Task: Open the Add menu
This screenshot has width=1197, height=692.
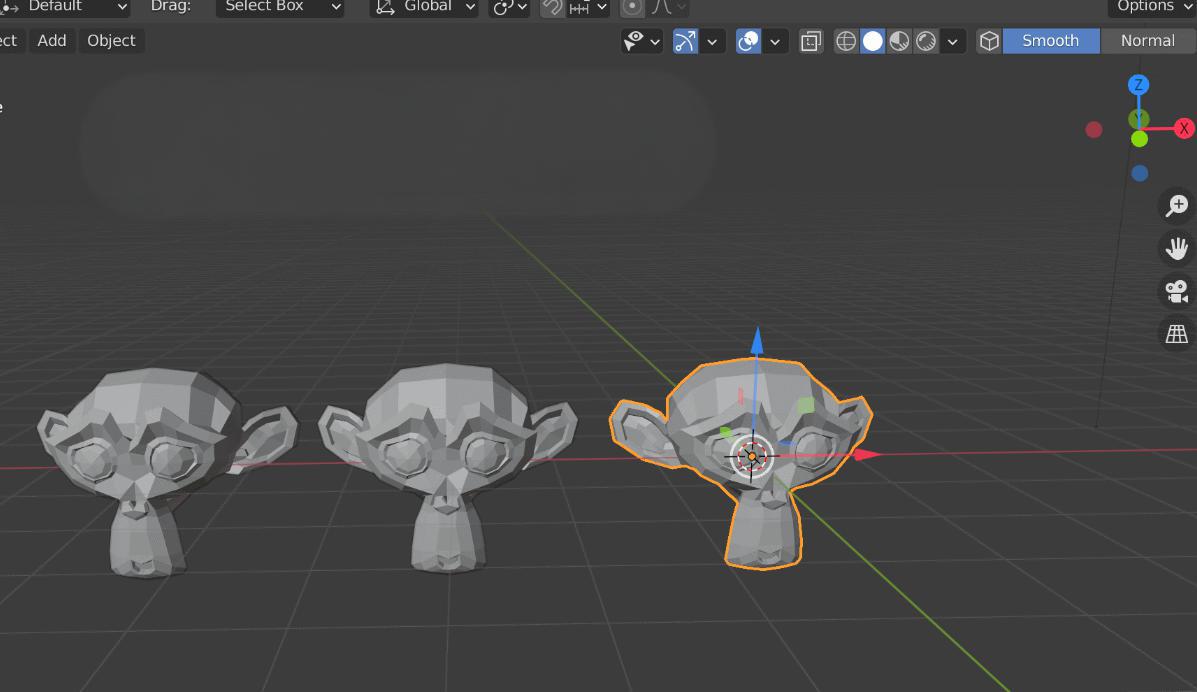Action: point(52,41)
